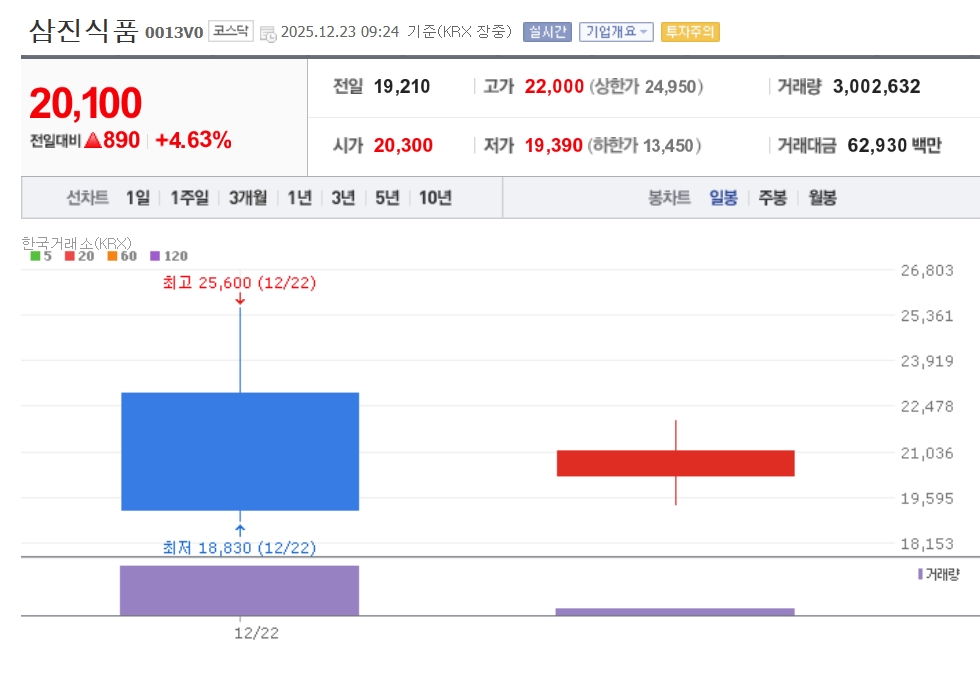
Task: Show the 1일 line chart
Action: (138, 198)
